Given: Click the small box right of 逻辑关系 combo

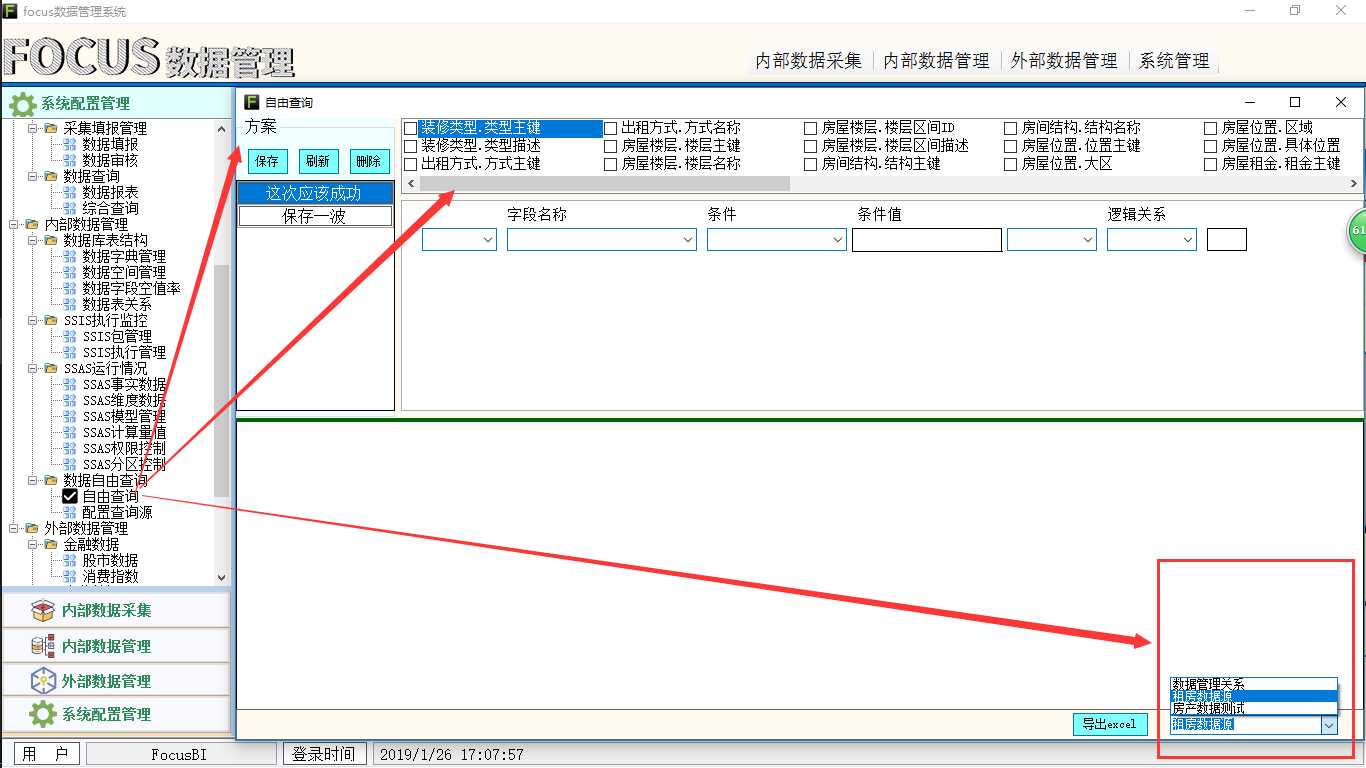Looking at the screenshot, I should (x=1227, y=240).
